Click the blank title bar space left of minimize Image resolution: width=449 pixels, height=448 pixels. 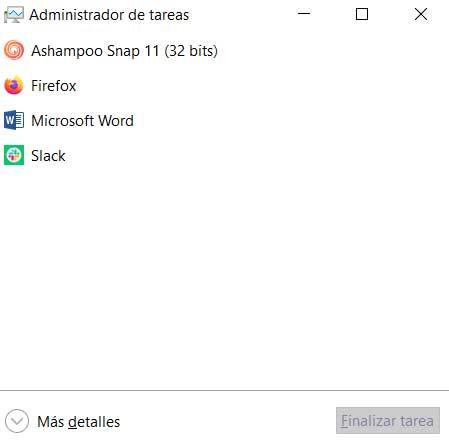[238, 14]
